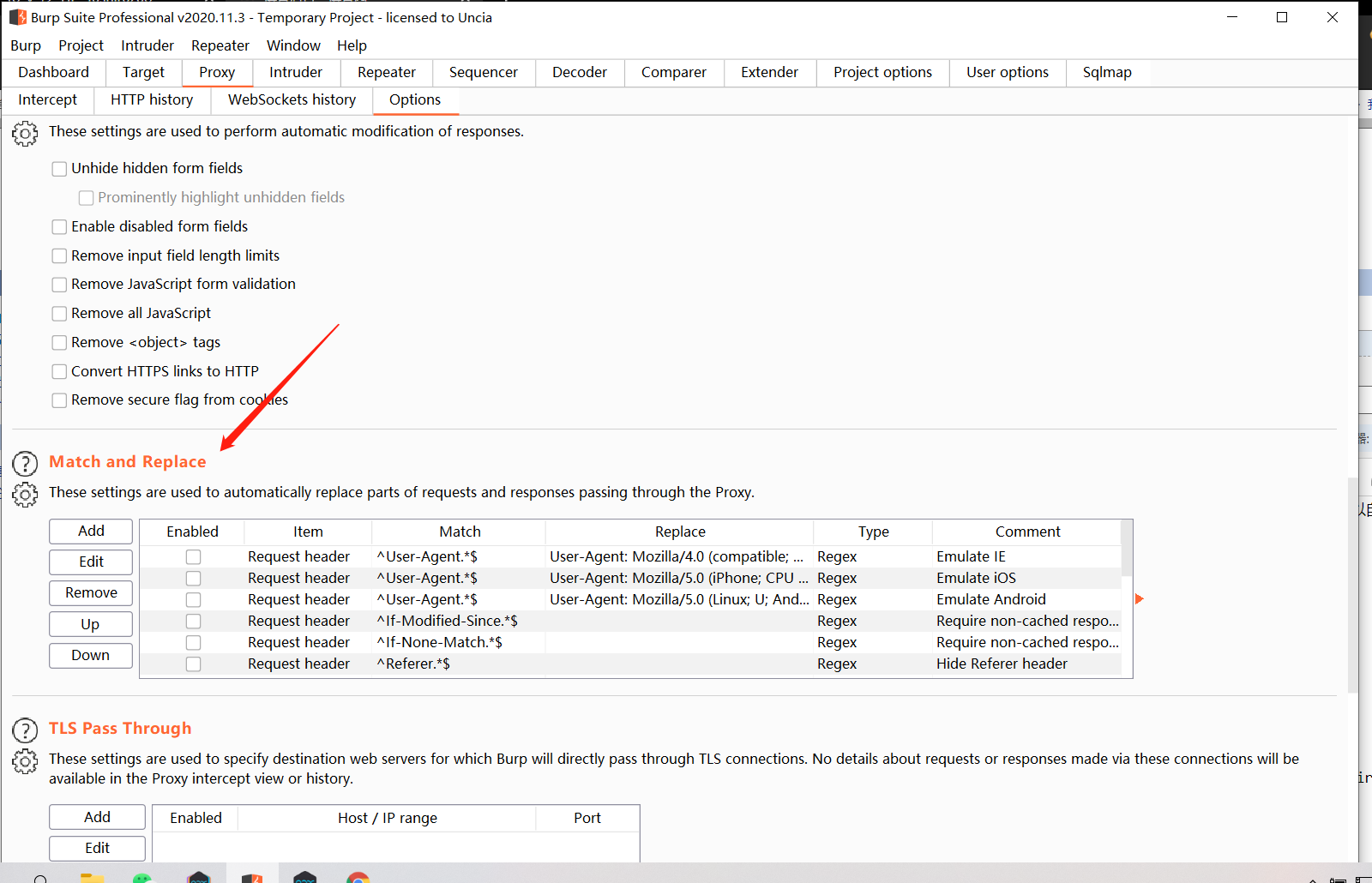Select the 'Emulate Android' comment cell
Image resolution: width=1372 pixels, height=883 pixels.
click(1027, 600)
